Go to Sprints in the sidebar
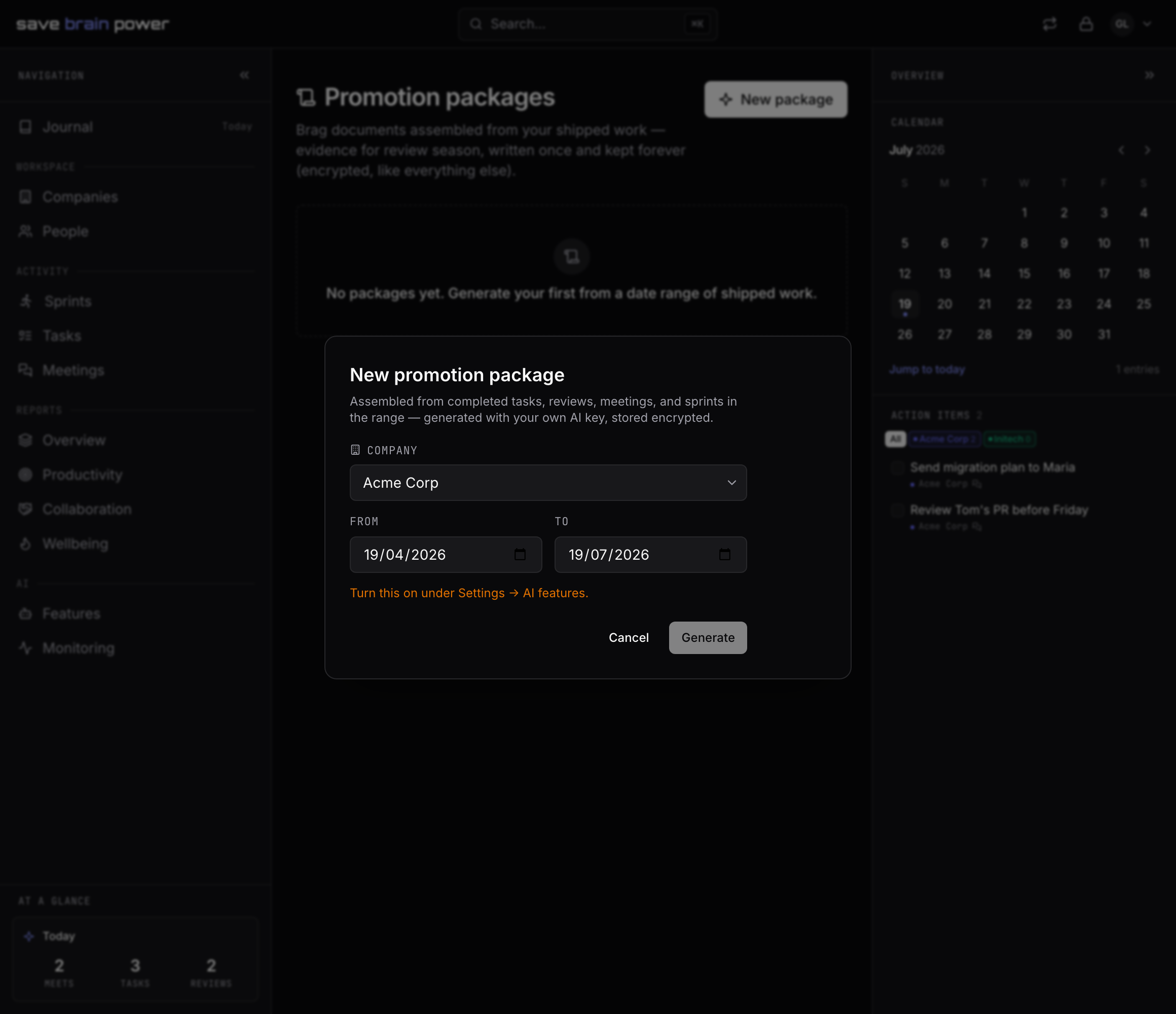Image resolution: width=1176 pixels, height=1014 pixels. 135,302
